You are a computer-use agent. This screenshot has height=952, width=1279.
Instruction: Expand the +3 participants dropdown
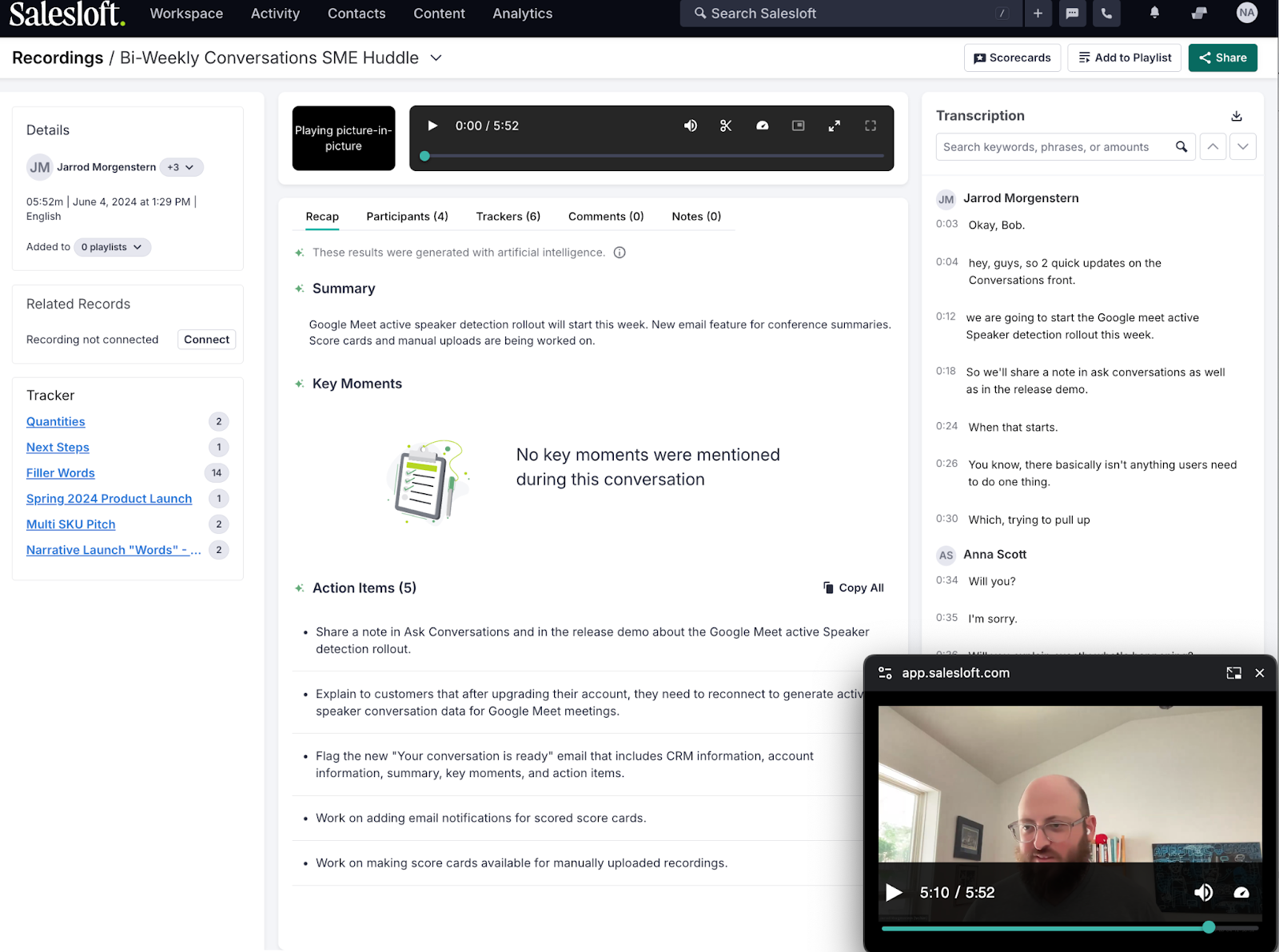pos(181,167)
